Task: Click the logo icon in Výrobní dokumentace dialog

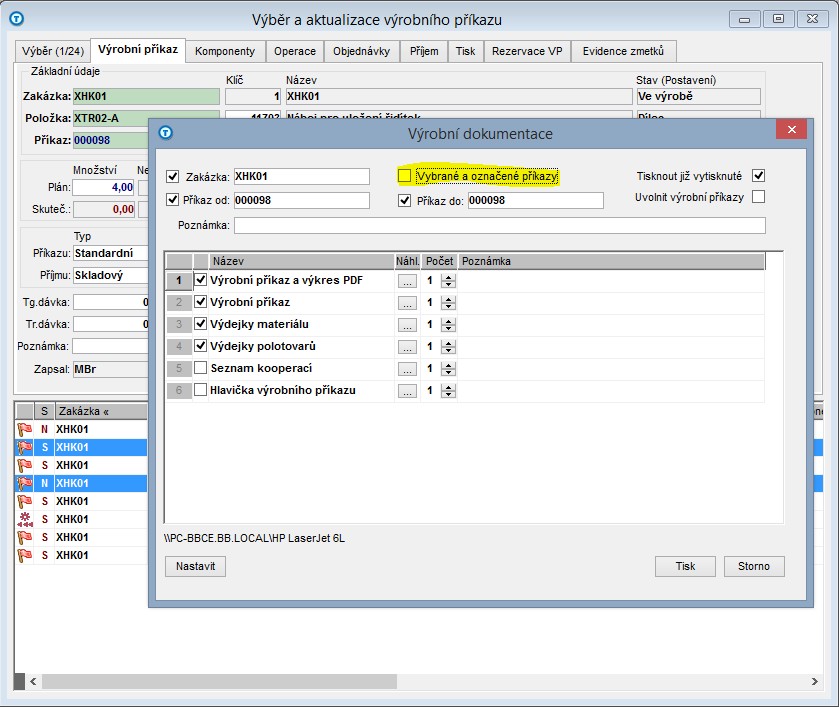Action: coord(166,132)
